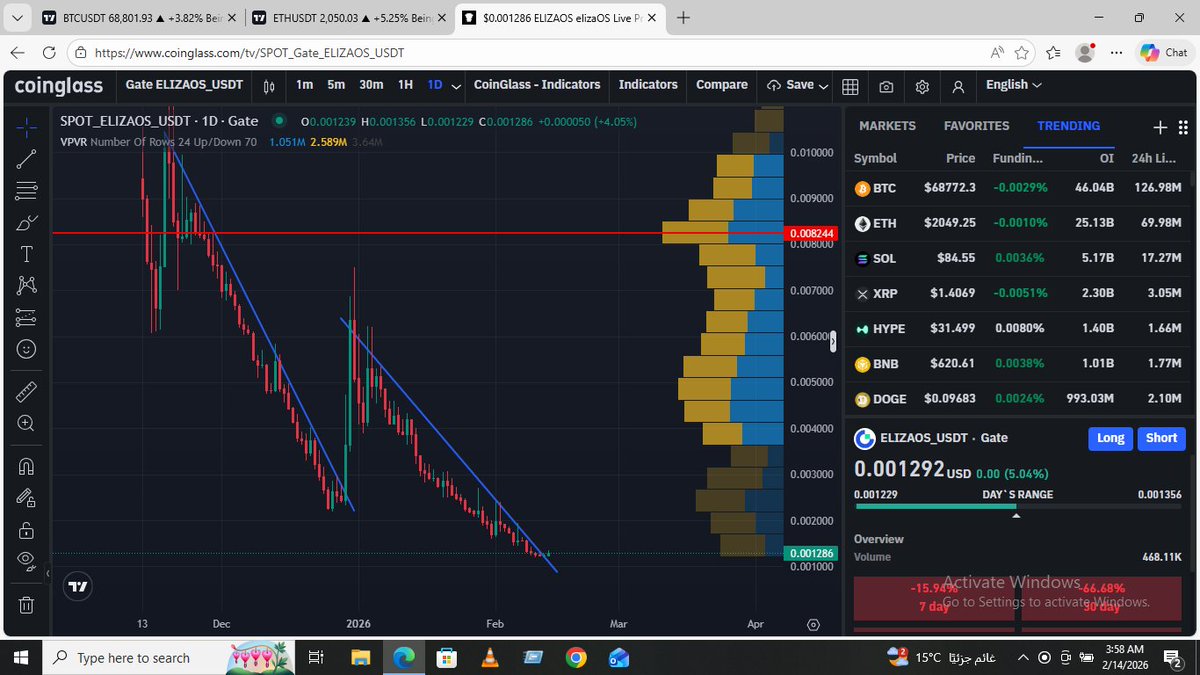Open the user account icon

958,86
